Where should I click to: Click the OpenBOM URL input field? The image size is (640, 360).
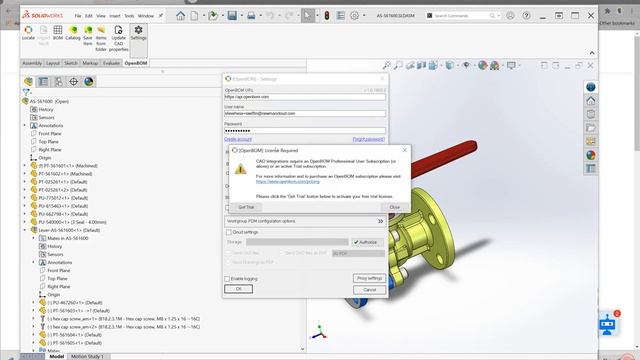[304, 97]
